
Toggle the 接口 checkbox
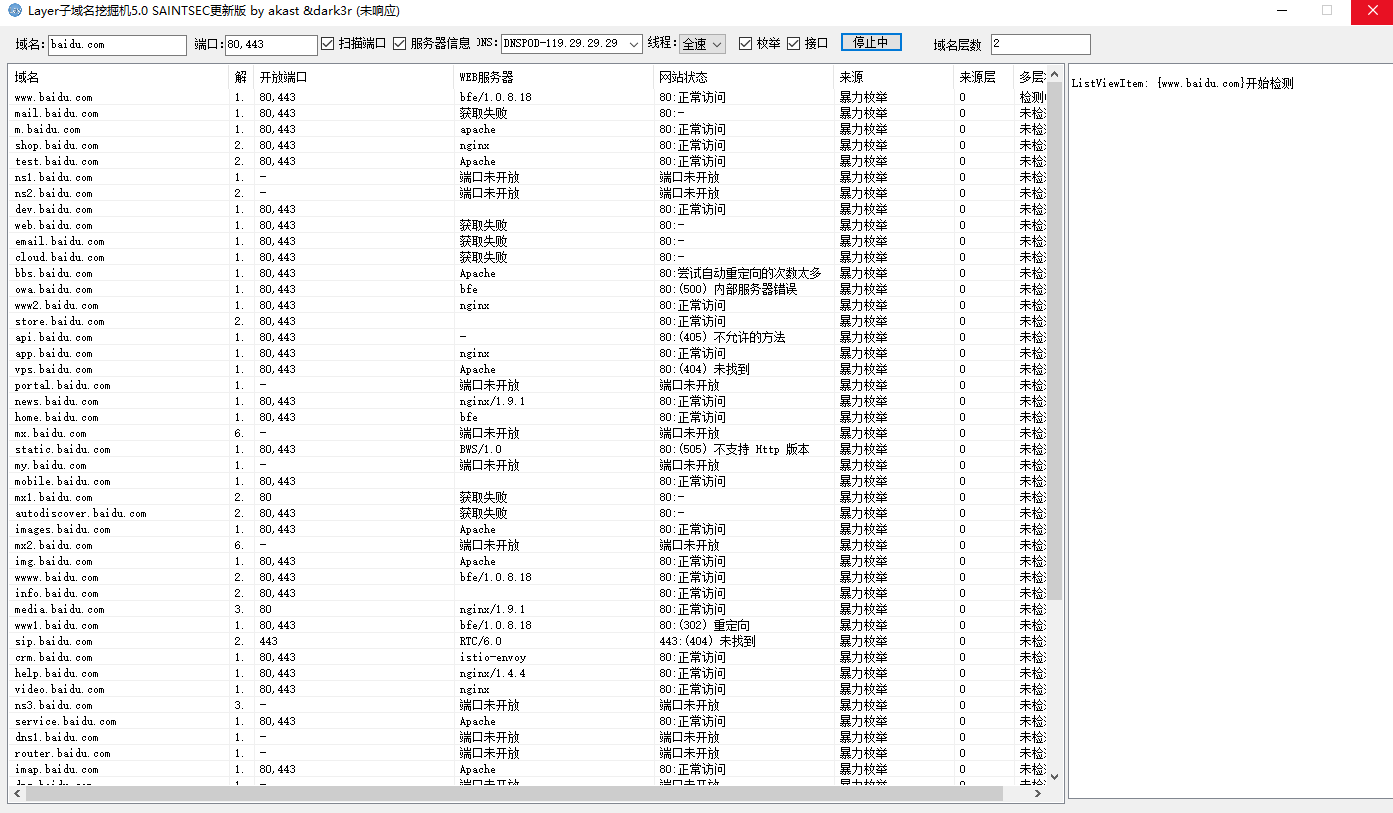coord(794,44)
